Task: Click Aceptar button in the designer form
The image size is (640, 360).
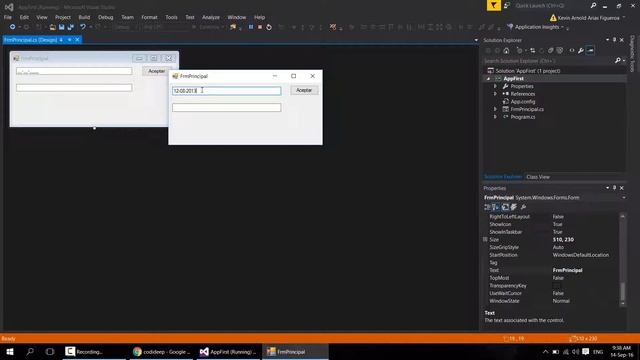Action: (x=156, y=71)
